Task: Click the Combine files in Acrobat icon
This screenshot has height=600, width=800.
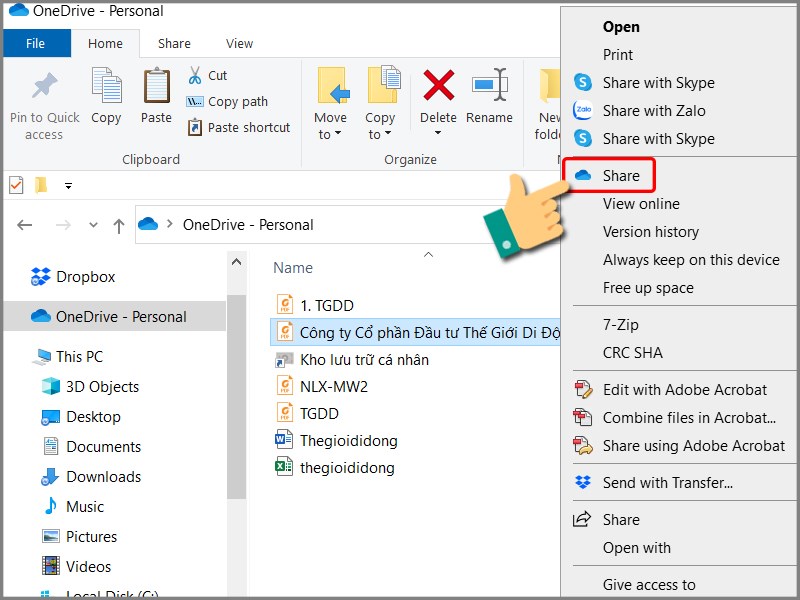Action: (x=583, y=417)
